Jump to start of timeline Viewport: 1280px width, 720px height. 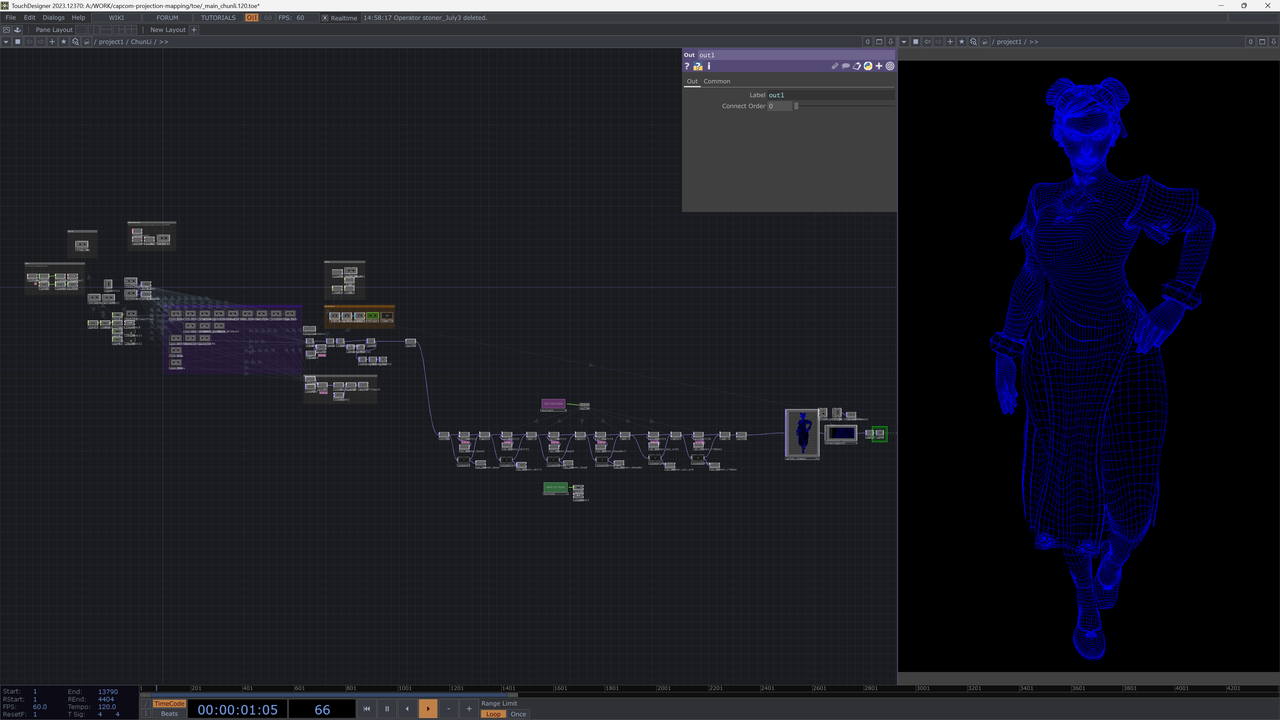click(367, 709)
